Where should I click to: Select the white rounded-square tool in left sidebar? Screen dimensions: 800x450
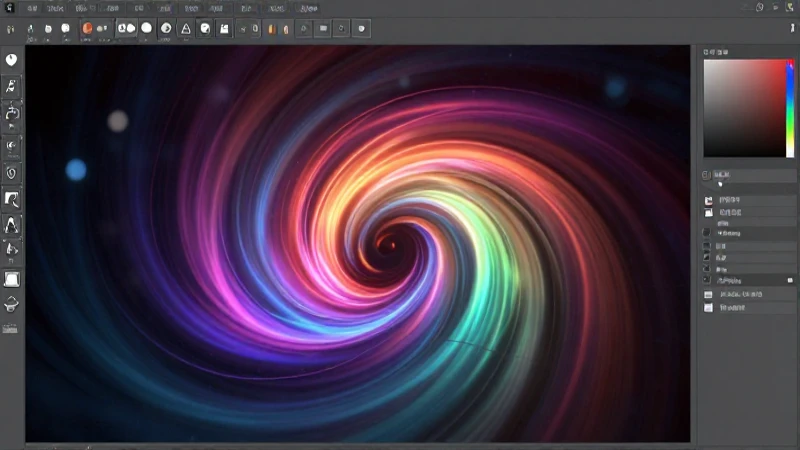click(x=12, y=279)
